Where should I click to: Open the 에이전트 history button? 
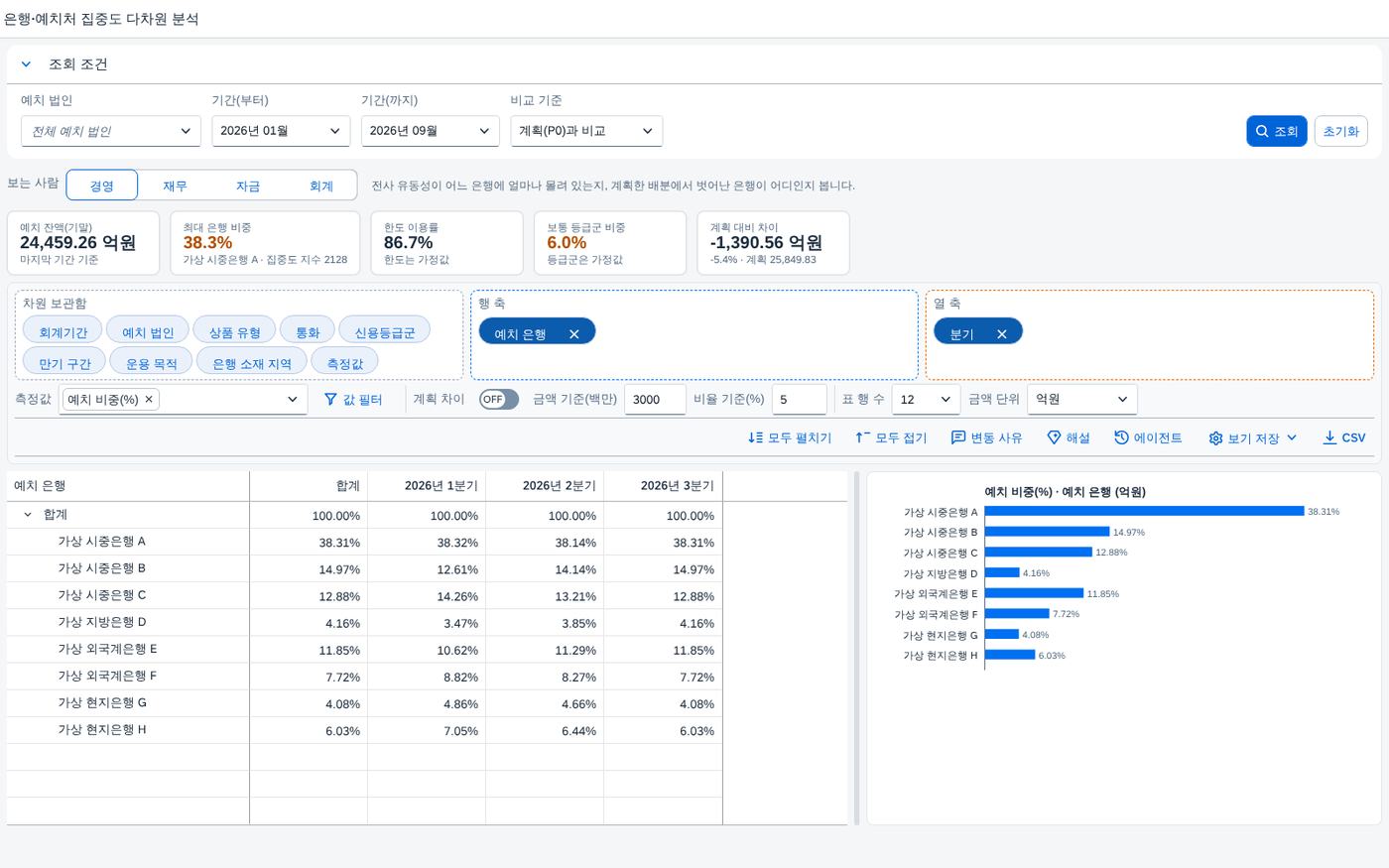(1148, 437)
